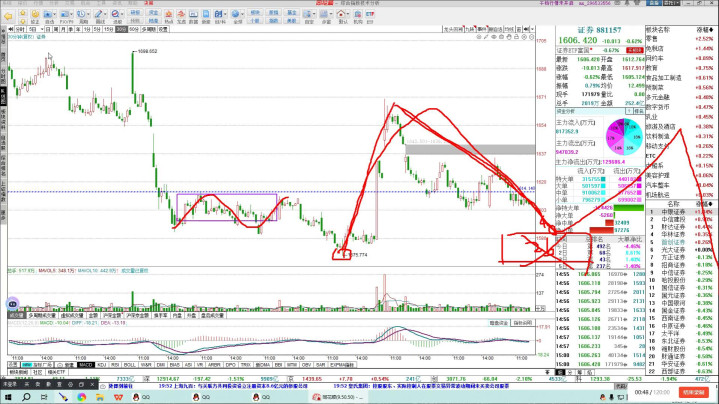Viewport: 719px width, 404px height.
Task: Open the 多周期 button
Action: [x=149, y=29]
